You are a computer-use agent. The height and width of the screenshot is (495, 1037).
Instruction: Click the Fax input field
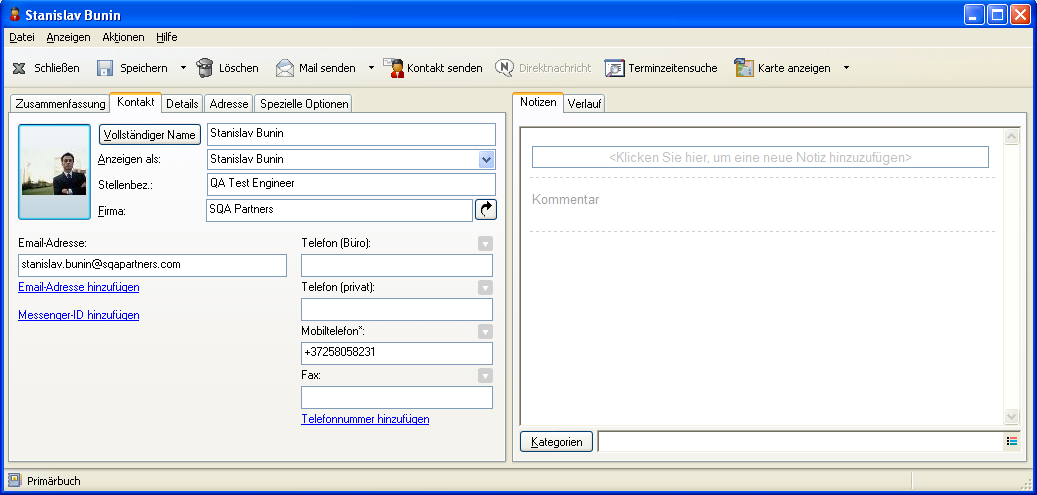pyautogui.click(x=397, y=398)
